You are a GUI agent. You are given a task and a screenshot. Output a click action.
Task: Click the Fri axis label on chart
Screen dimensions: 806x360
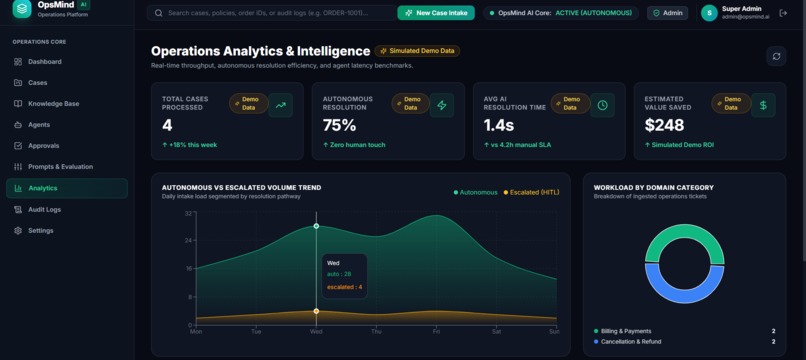[436, 332]
